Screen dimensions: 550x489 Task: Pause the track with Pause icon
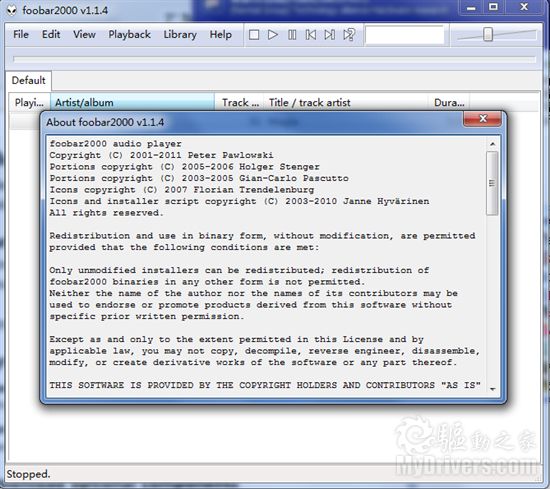(x=292, y=35)
